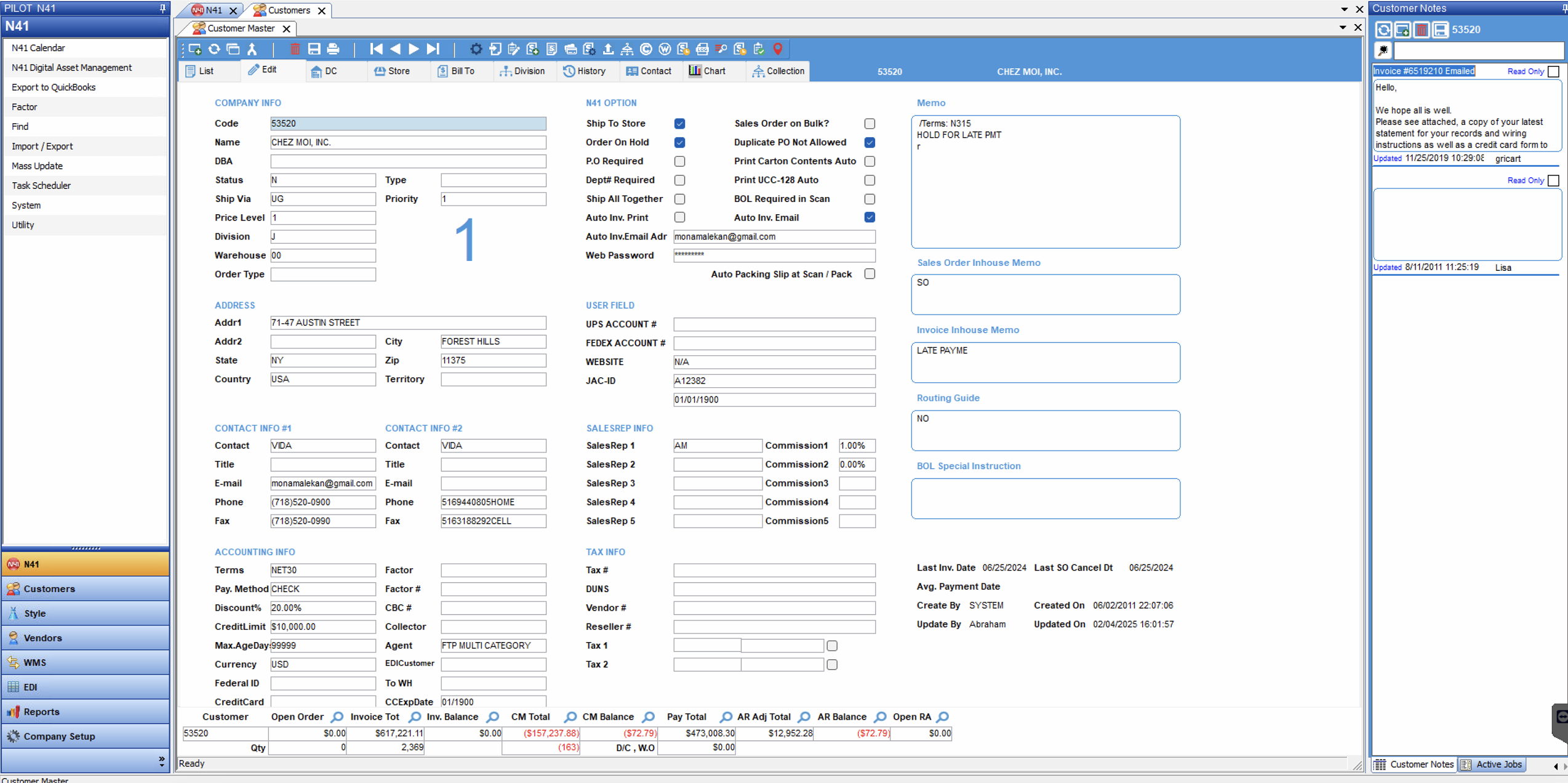This screenshot has height=783, width=1568.
Task: Open the Collection tab
Action: (778, 71)
